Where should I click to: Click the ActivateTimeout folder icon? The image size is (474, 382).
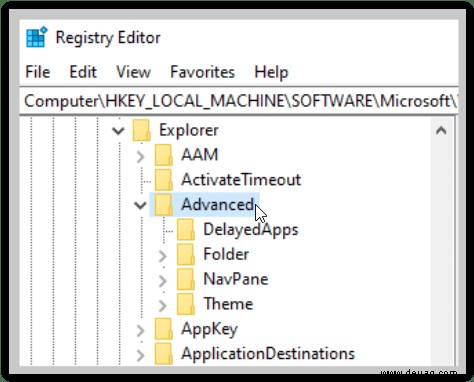pos(164,180)
